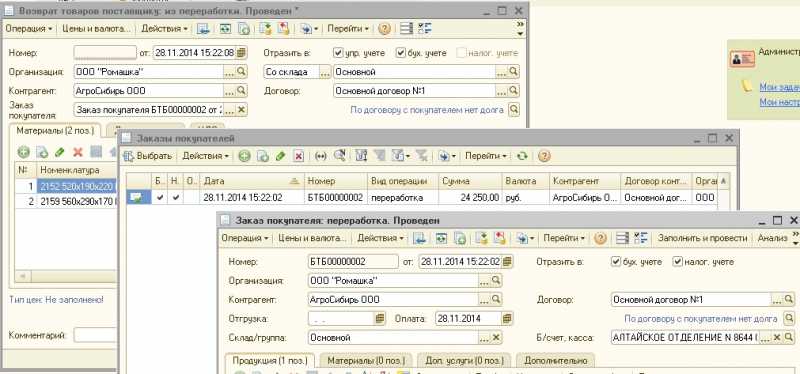Toggle налог. учете checkbox in Возврат товаров

(462, 53)
